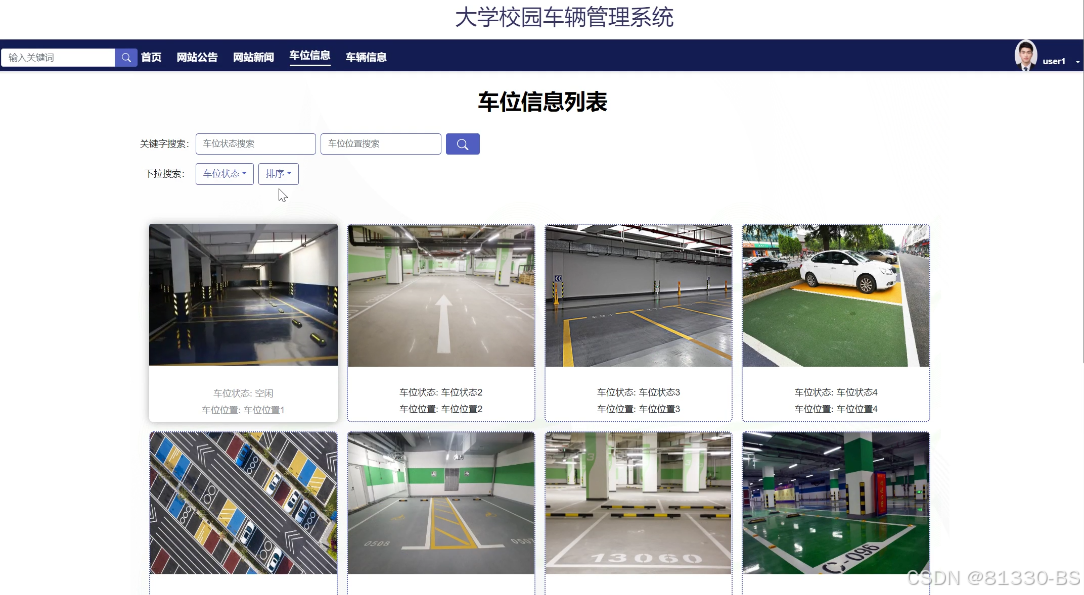Open the garage with white arrow thumbnail

click(x=441, y=296)
